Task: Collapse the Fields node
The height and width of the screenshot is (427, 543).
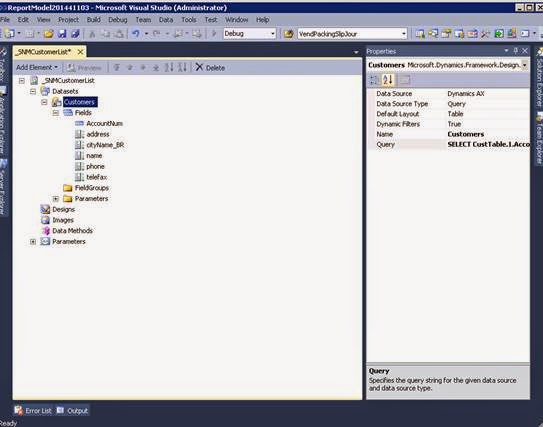Action: 56,113
